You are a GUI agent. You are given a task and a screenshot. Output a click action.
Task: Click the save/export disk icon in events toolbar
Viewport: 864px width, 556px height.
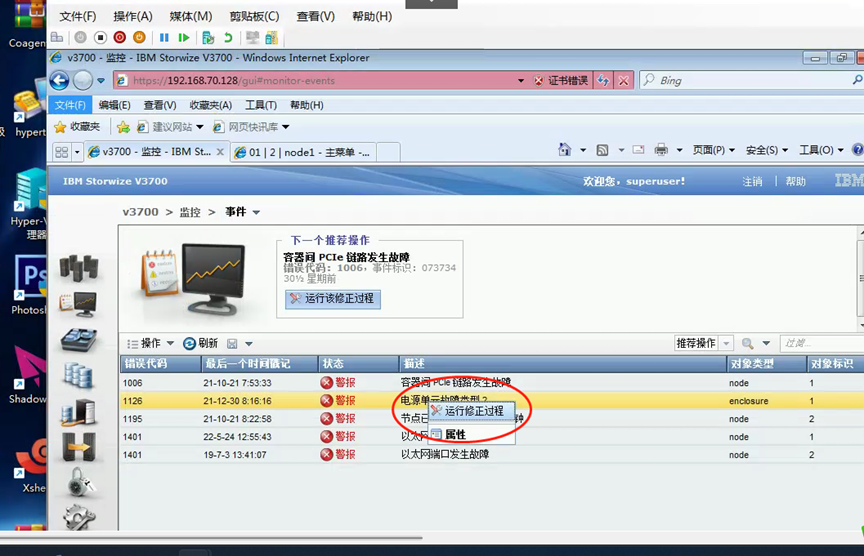tap(232, 343)
